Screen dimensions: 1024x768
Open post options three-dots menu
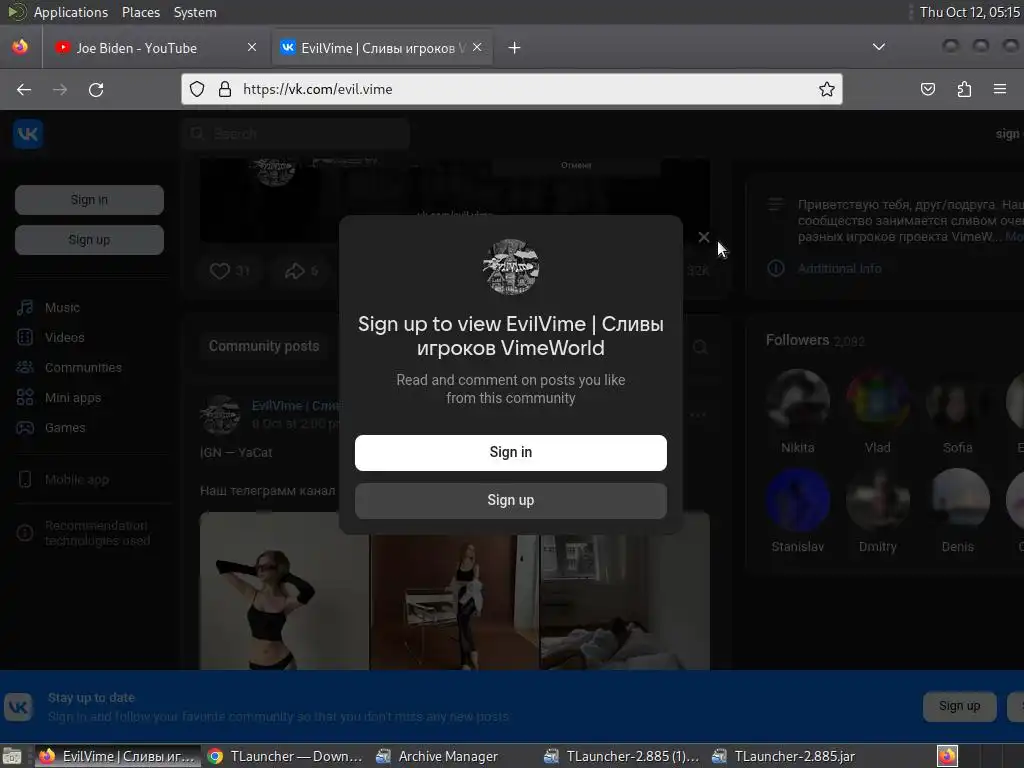(x=697, y=415)
